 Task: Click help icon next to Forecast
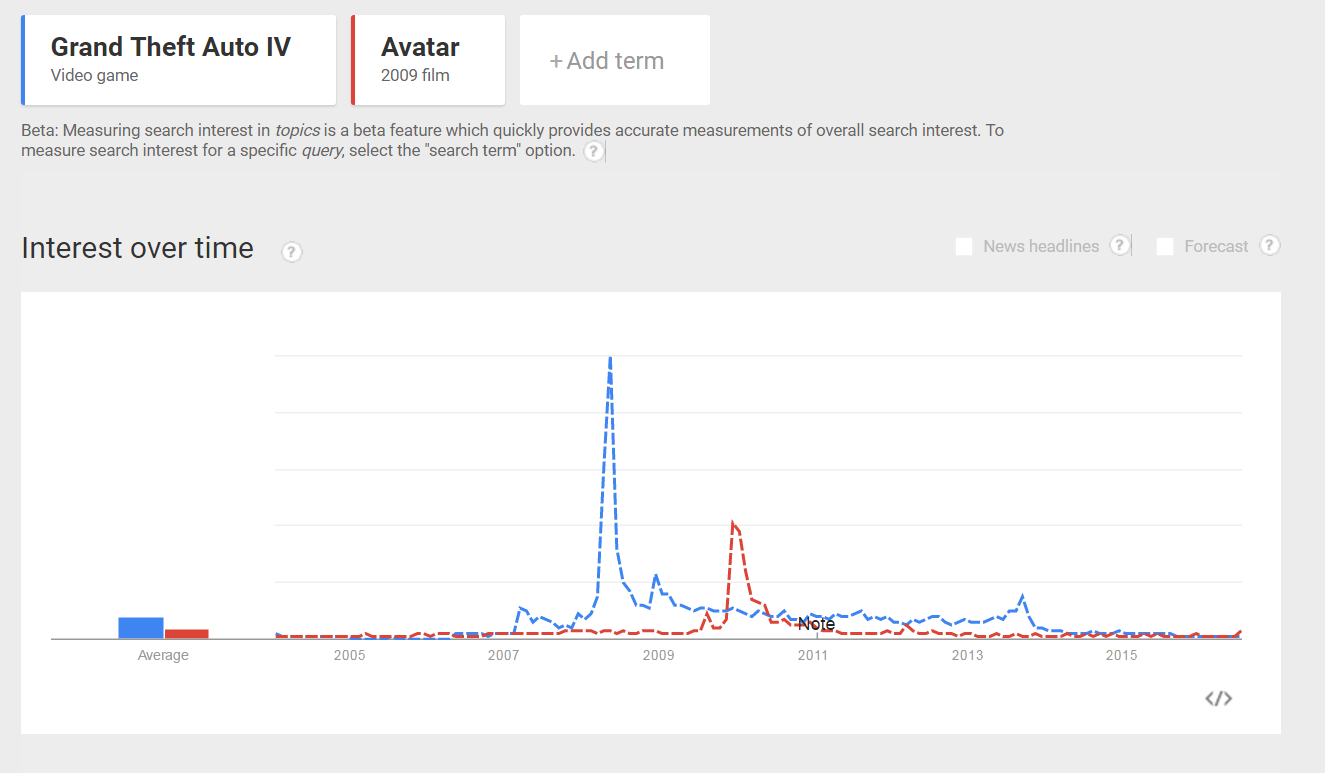tap(1269, 245)
